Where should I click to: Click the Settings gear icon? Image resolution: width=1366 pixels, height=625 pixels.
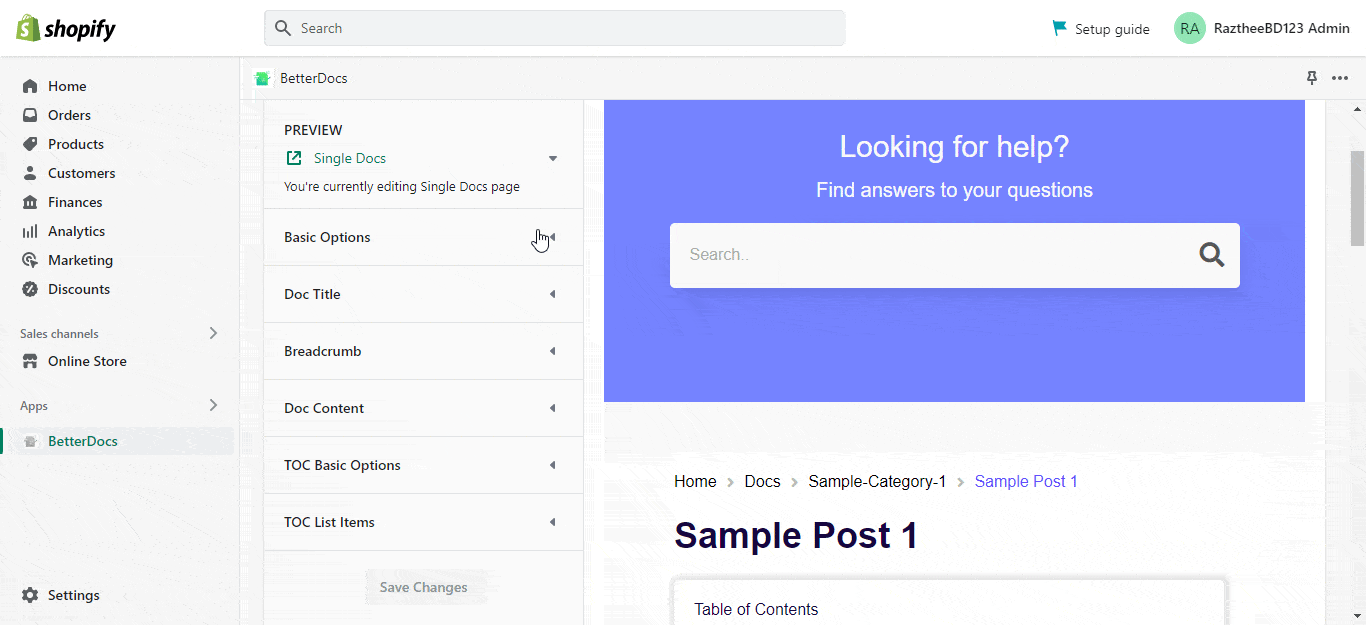coord(30,595)
